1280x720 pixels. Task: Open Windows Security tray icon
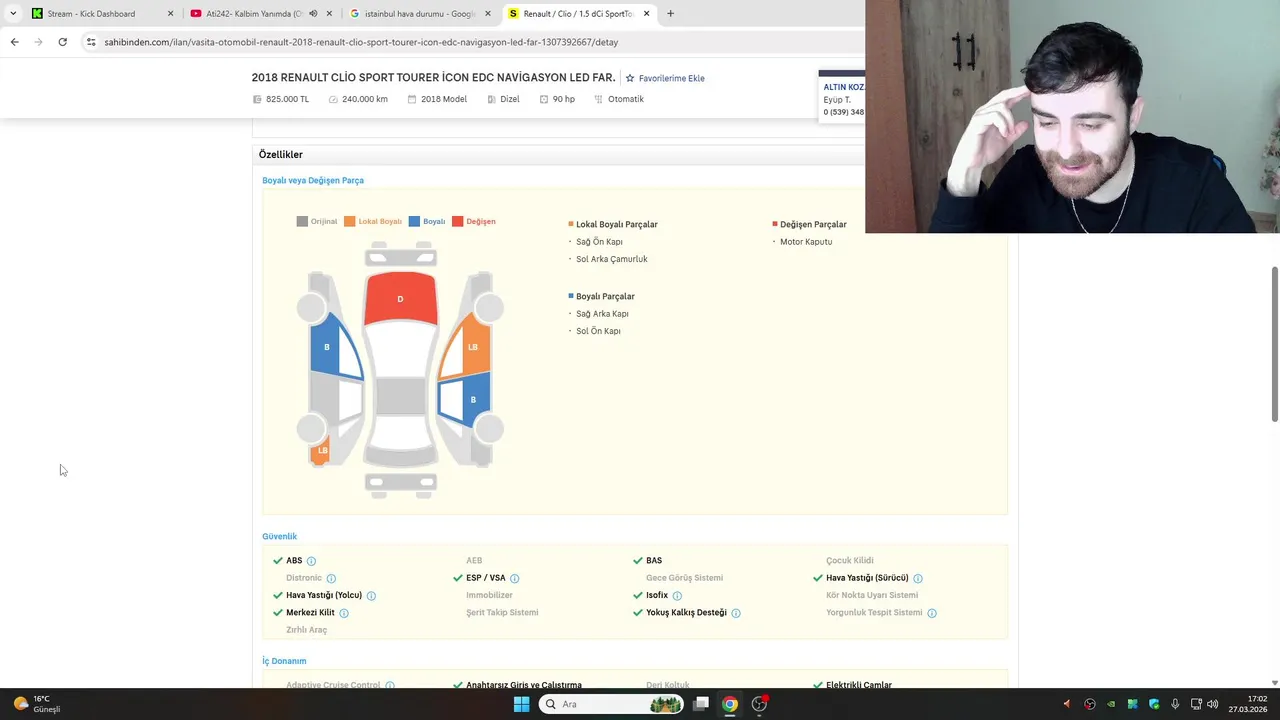(1154, 704)
